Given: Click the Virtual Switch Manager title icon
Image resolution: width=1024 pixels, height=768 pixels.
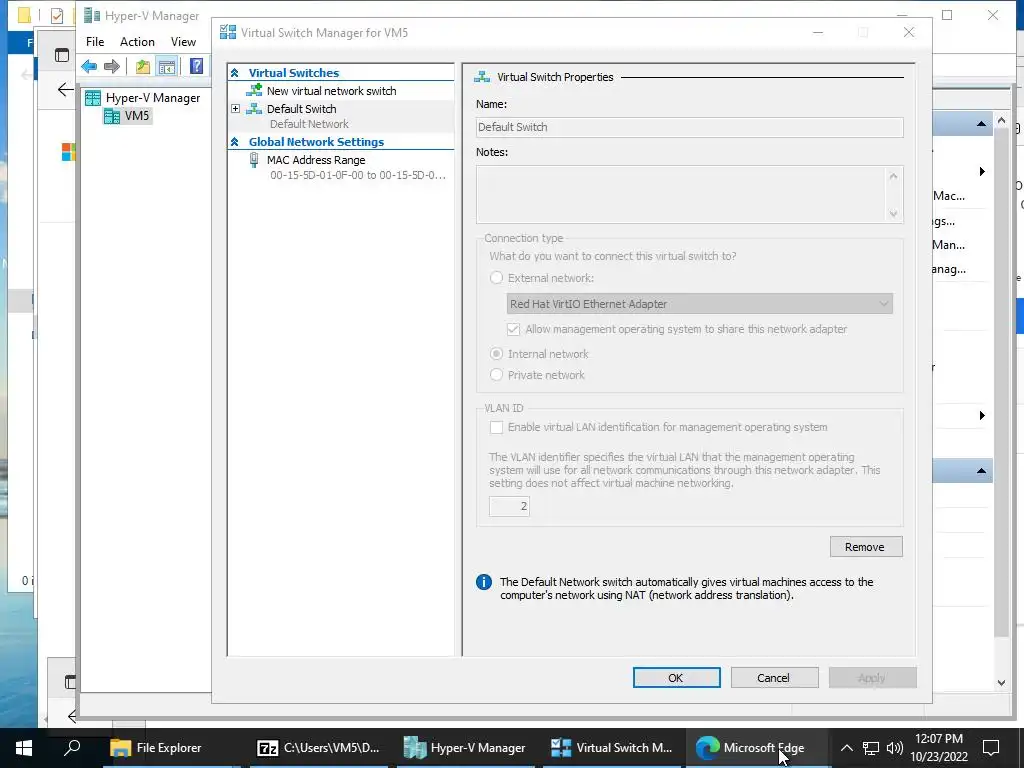Looking at the screenshot, I should pos(228,32).
